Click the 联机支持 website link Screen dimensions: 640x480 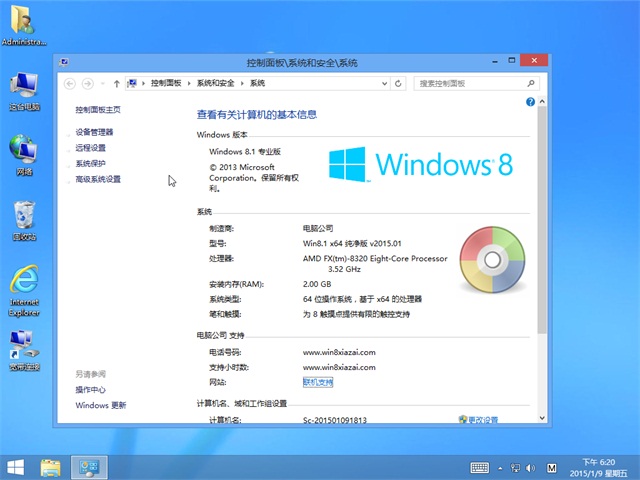pos(317,382)
